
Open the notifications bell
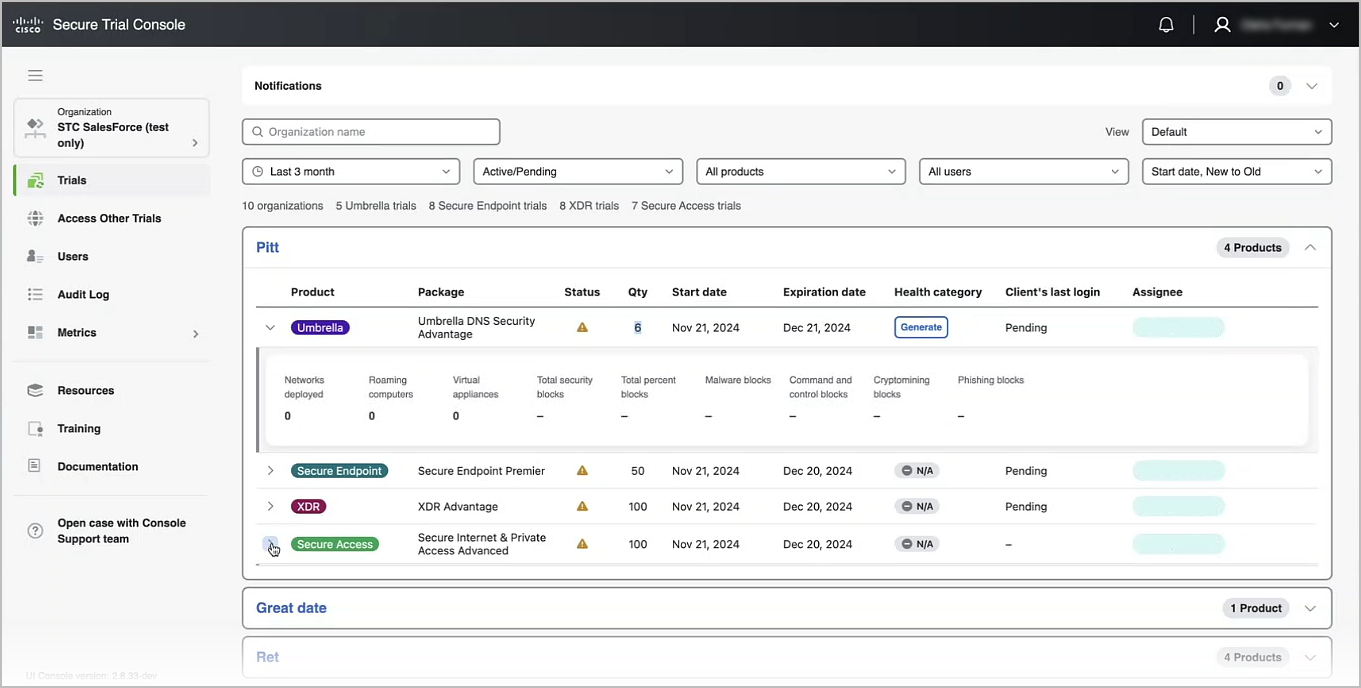pyautogui.click(x=1166, y=25)
